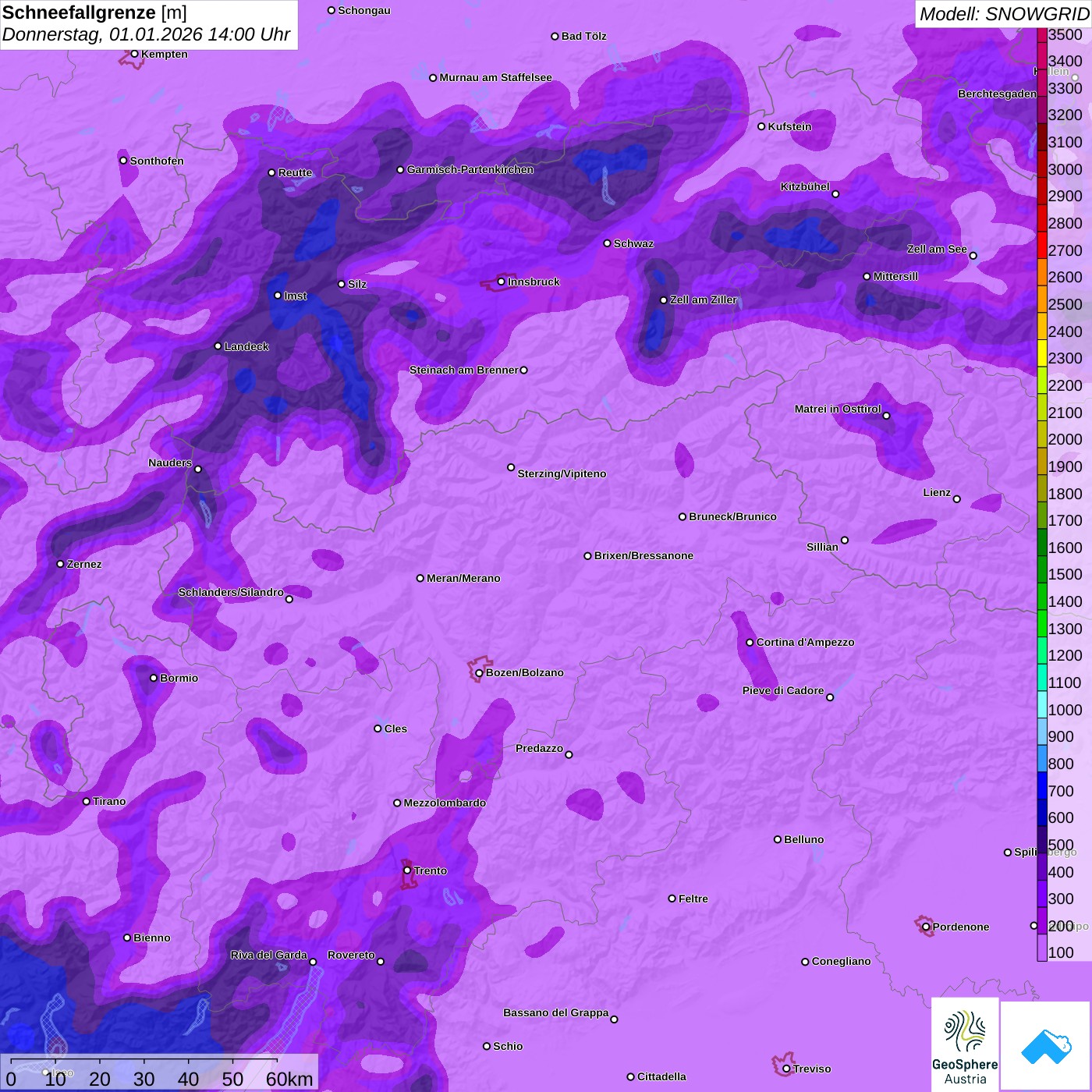Click the "Mittersill" label

click(x=895, y=276)
